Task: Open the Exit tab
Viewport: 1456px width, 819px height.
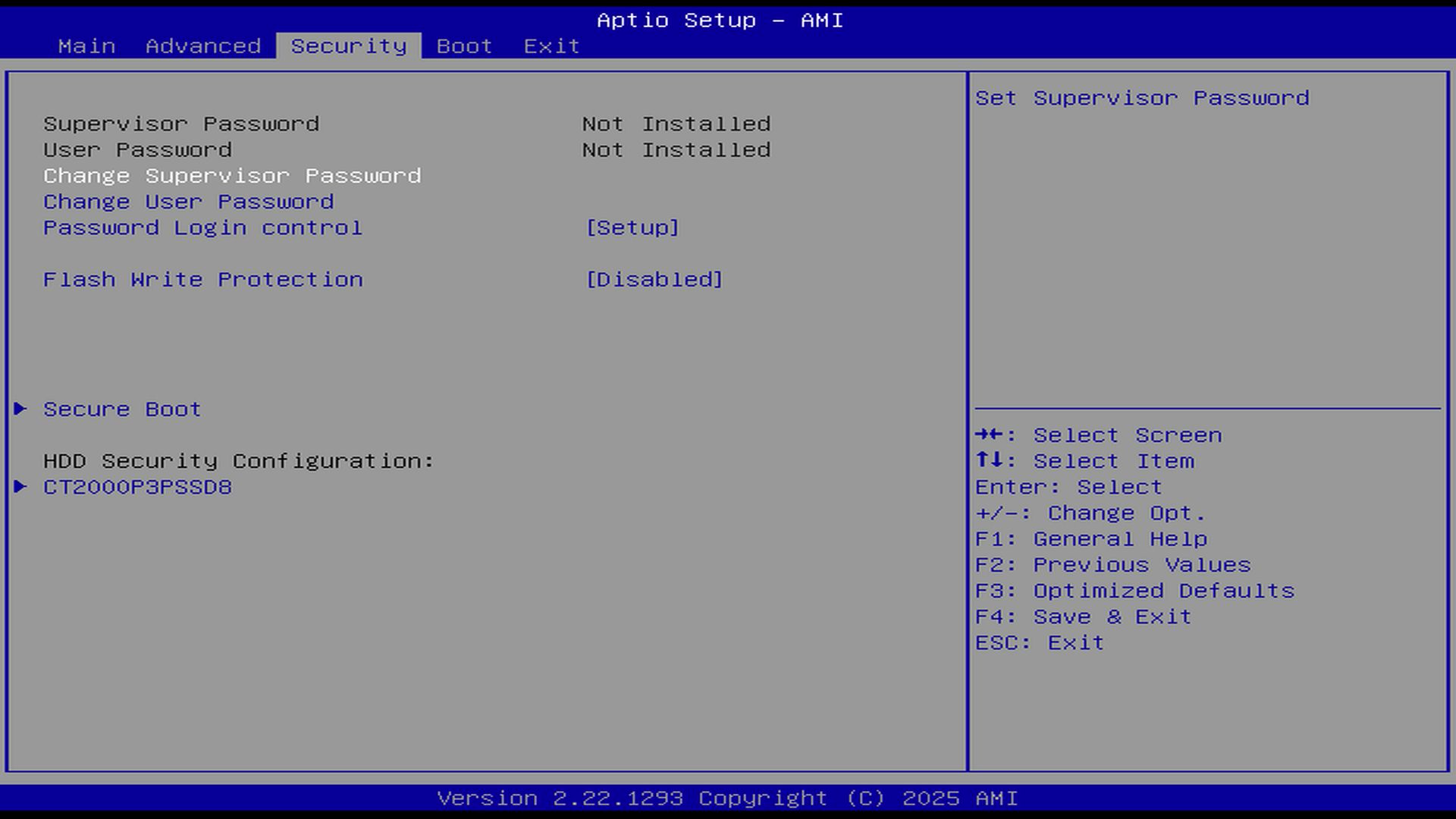Action: click(551, 46)
